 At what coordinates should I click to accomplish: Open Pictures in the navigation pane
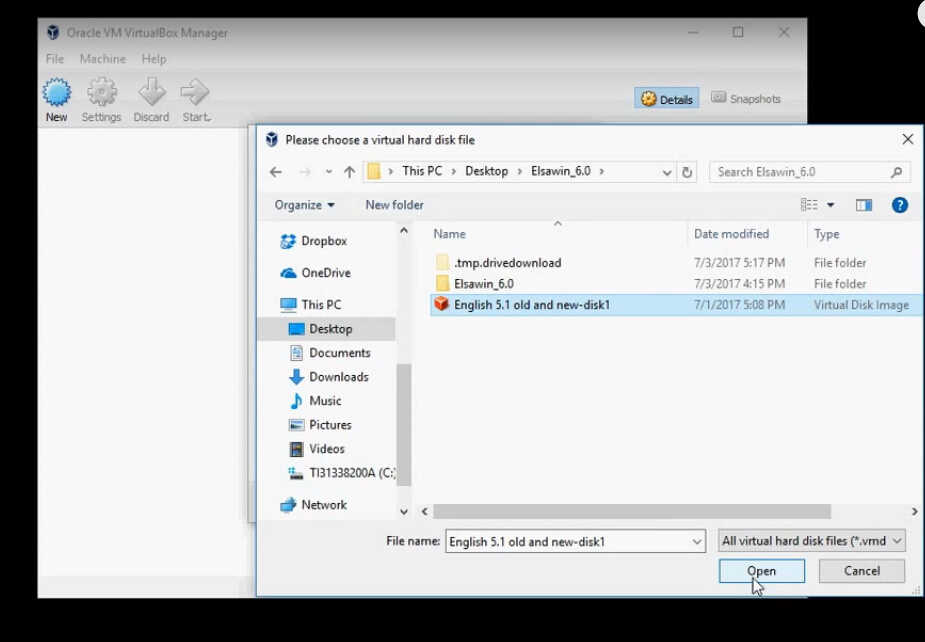320,425
